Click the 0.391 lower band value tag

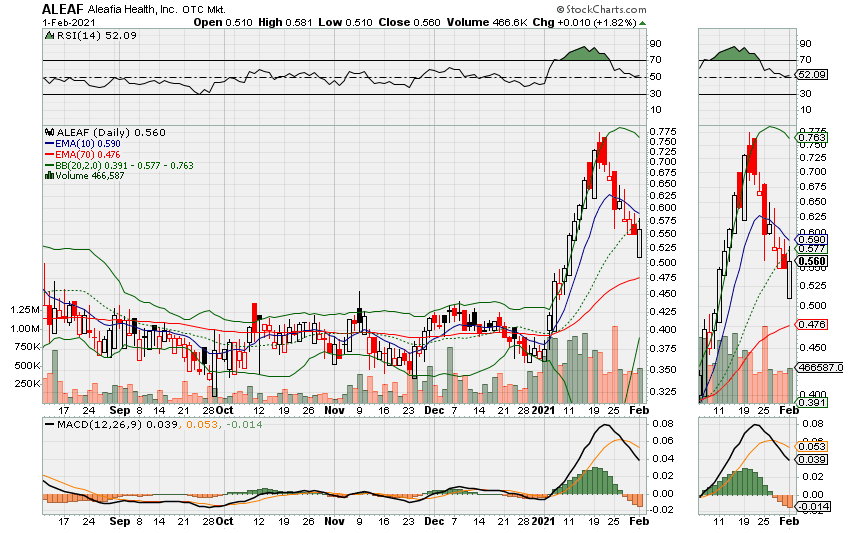pos(811,403)
